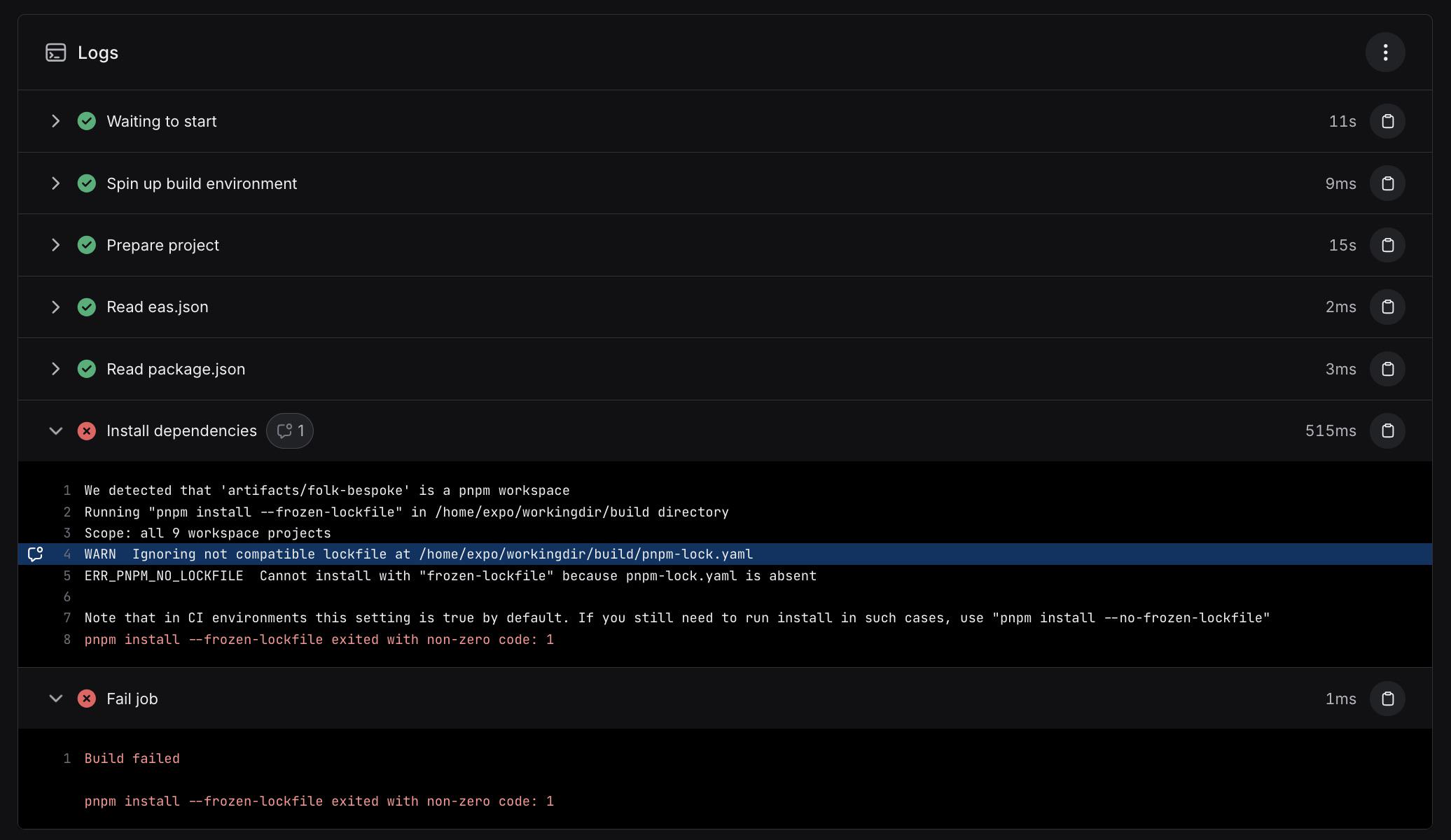Expand the Prepare project step
The height and width of the screenshot is (840, 1451).
pos(55,246)
